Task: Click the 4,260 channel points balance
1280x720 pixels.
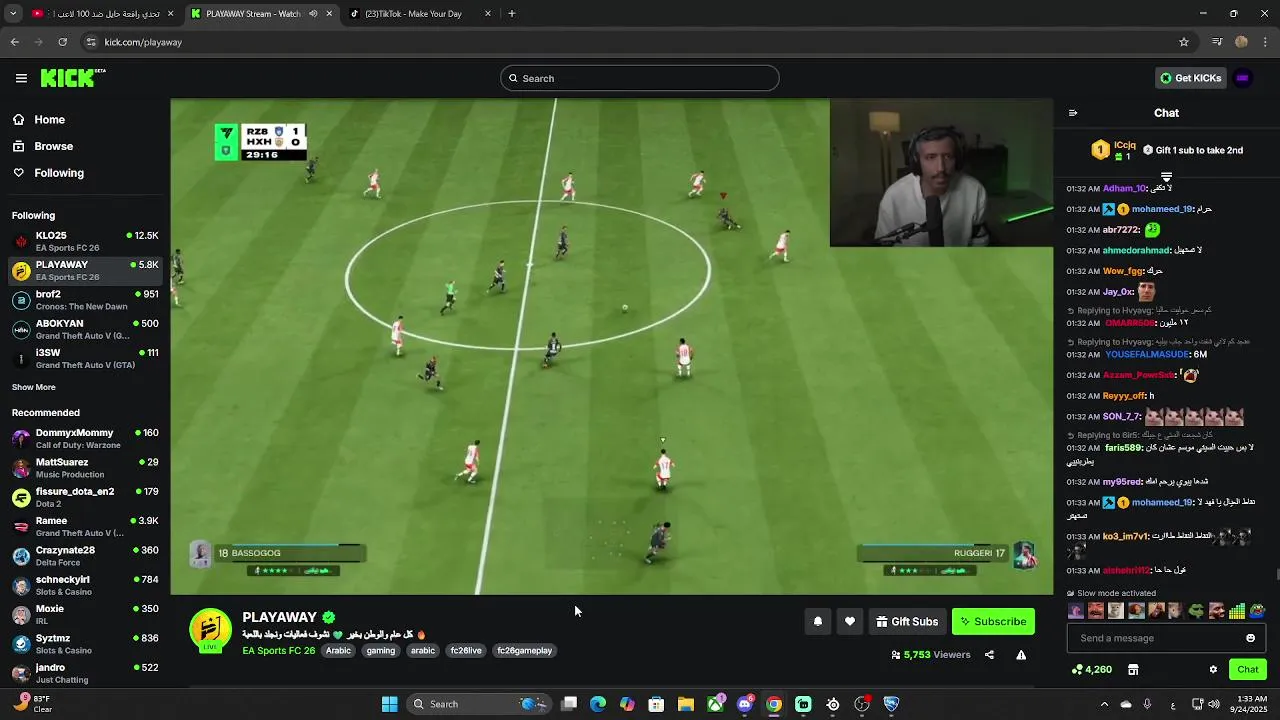Action: [1091, 669]
